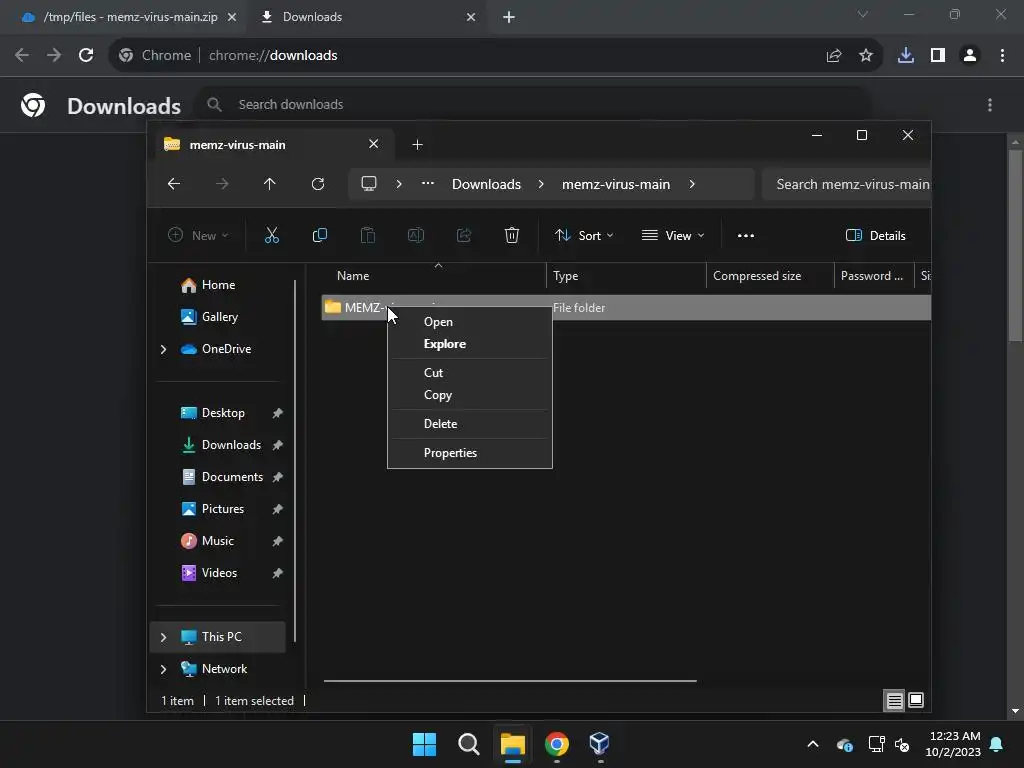Click the chevron after Downloads breadcrumb
1024x768 pixels.
[541, 184]
